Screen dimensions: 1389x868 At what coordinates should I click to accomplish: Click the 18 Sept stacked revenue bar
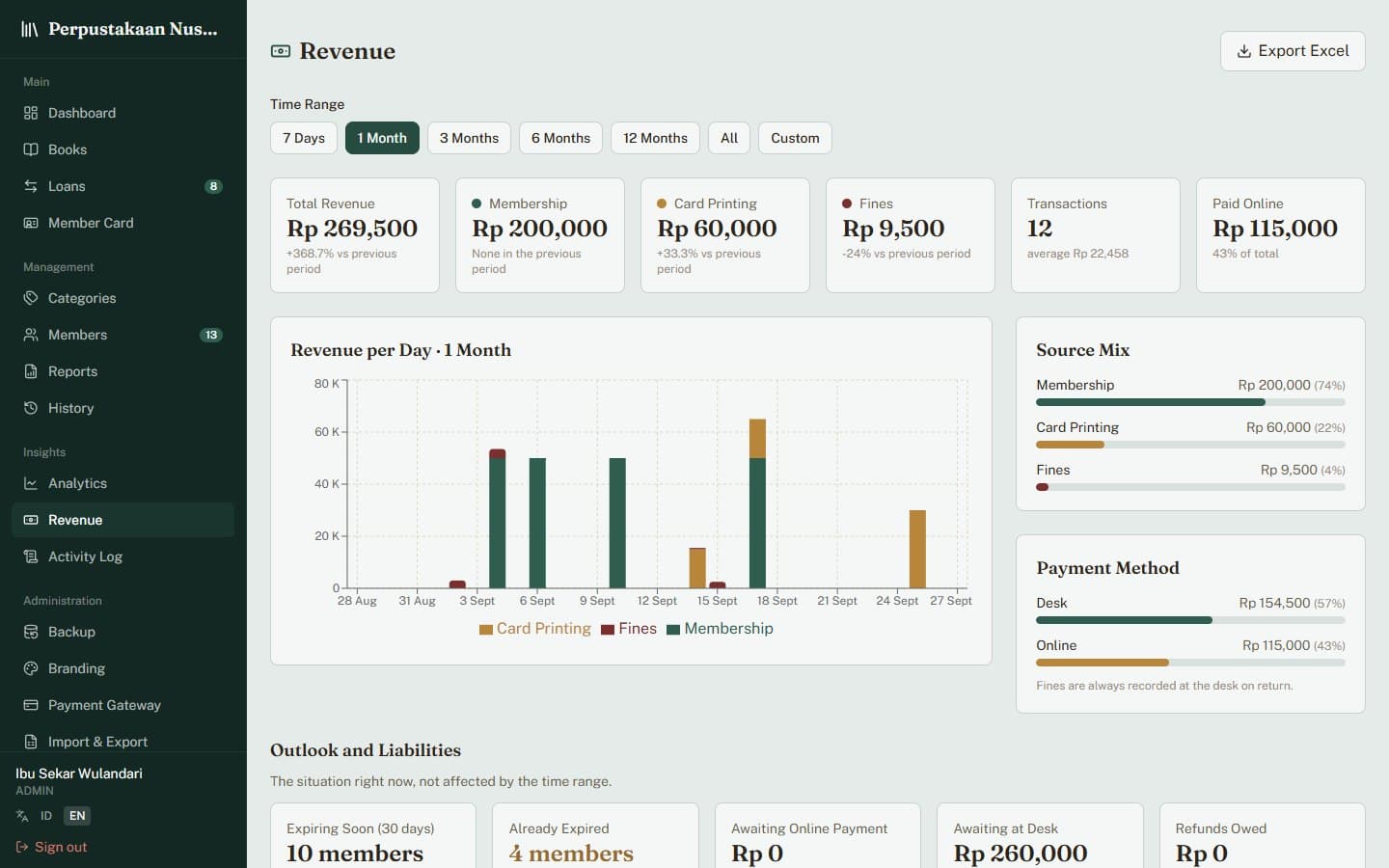(x=757, y=503)
